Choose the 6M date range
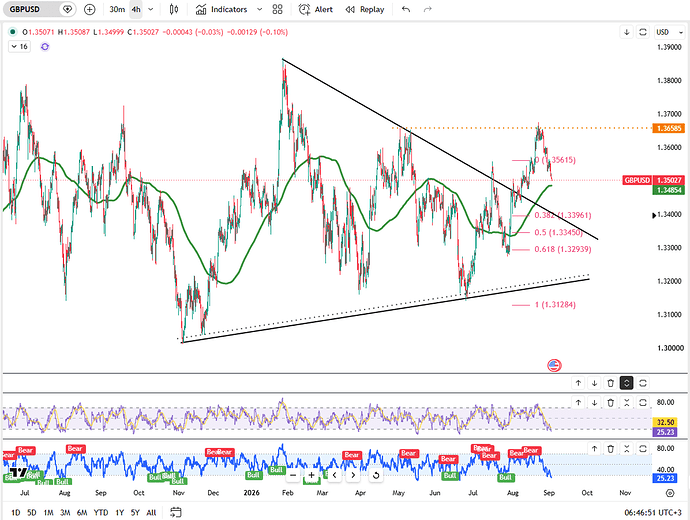Image resolution: width=690 pixels, height=520 pixels. (x=82, y=513)
